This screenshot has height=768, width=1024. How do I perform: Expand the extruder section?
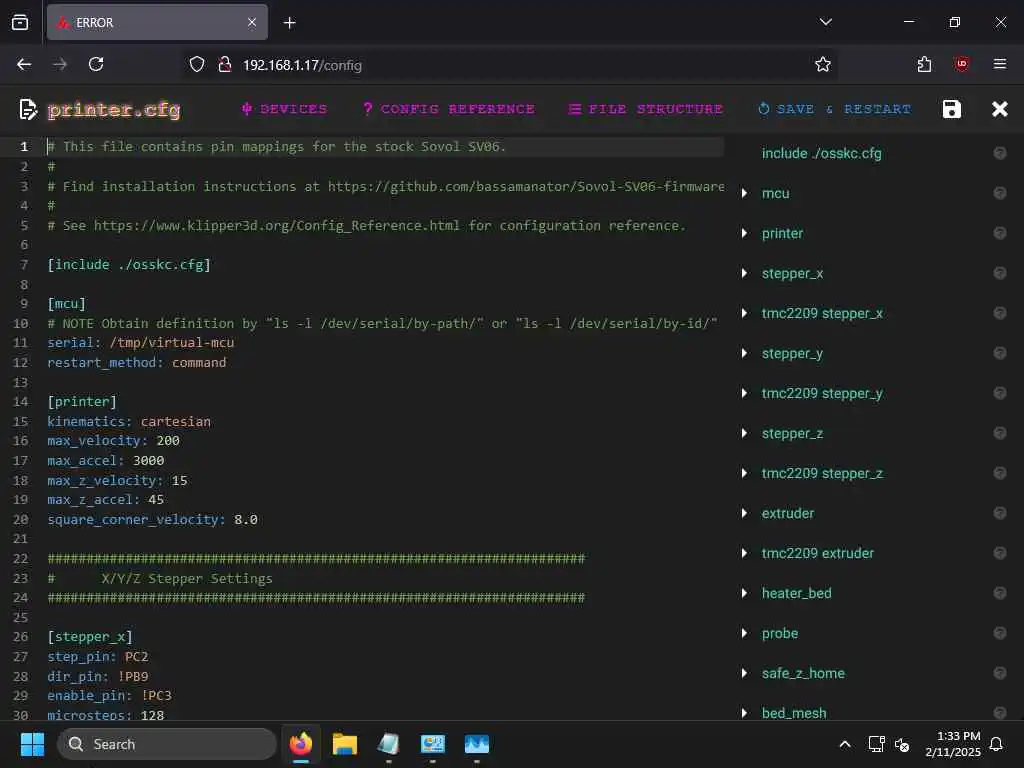744,513
